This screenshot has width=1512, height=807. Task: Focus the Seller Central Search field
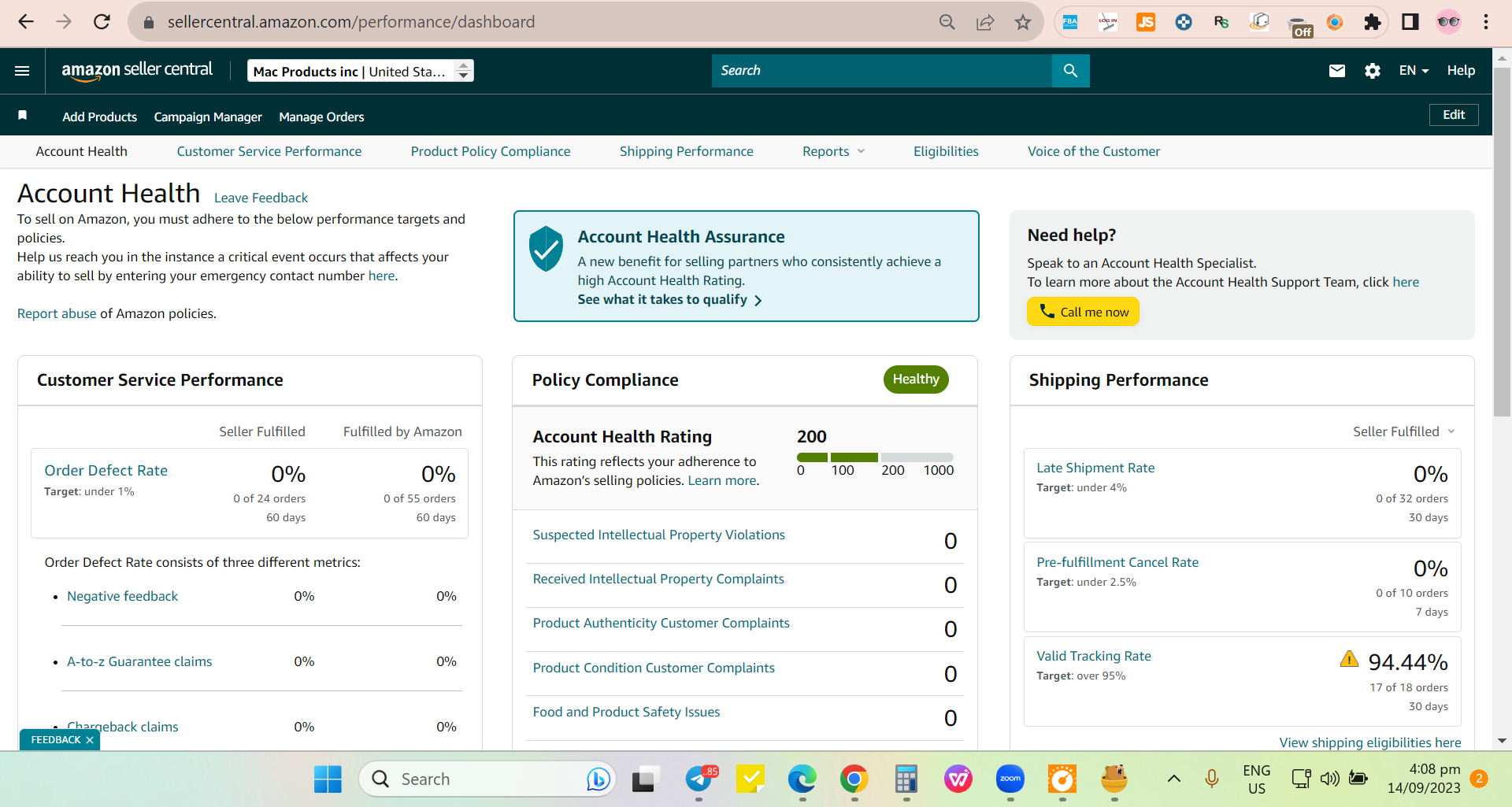pyautogui.click(x=882, y=71)
